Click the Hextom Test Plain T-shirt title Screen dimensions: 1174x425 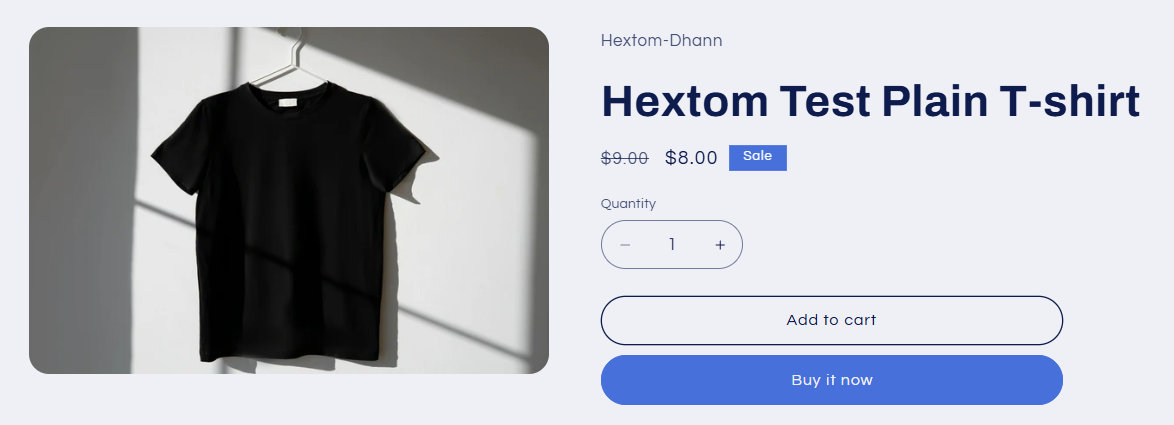tap(870, 101)
